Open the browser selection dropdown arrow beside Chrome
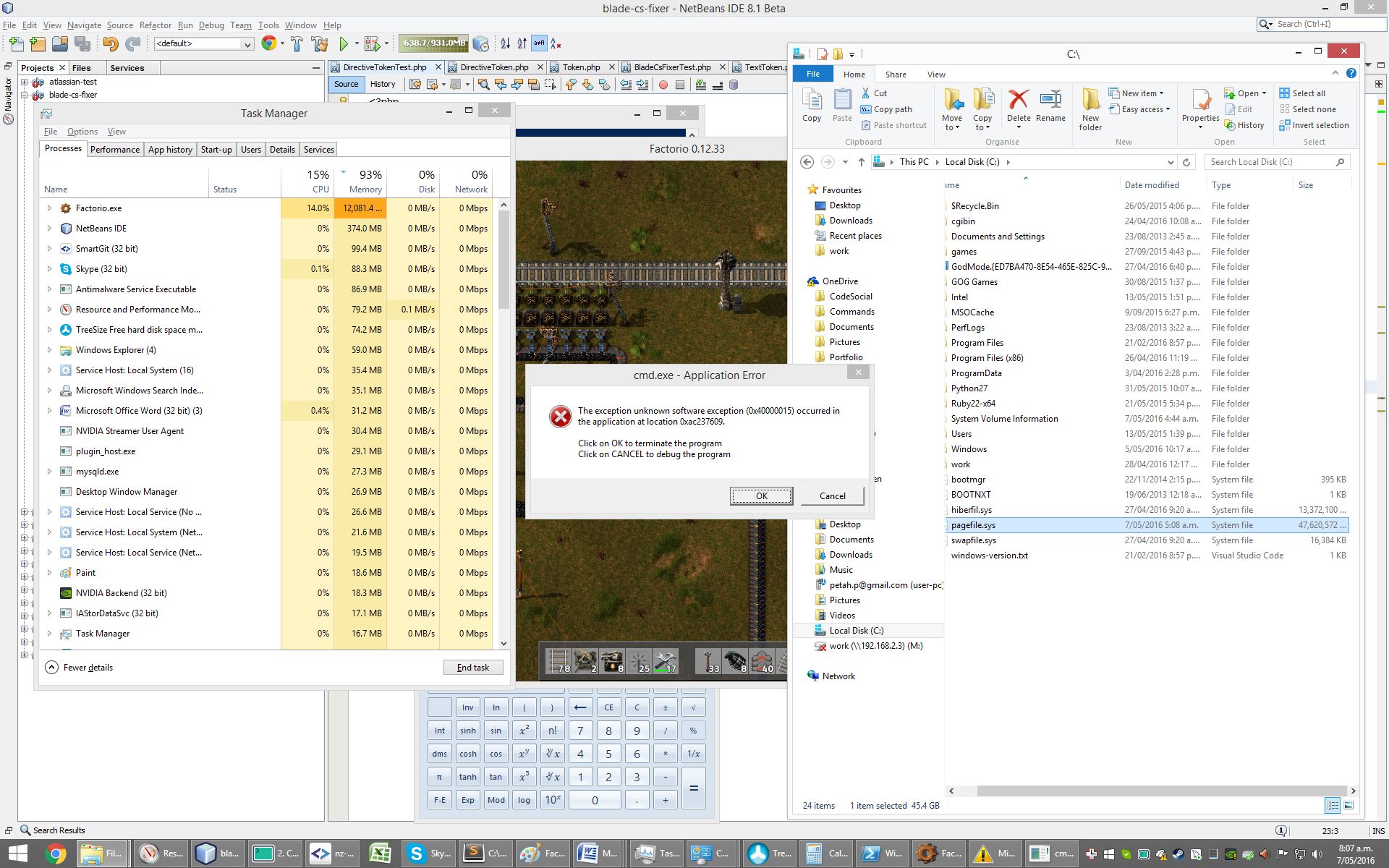 point(282,44)
